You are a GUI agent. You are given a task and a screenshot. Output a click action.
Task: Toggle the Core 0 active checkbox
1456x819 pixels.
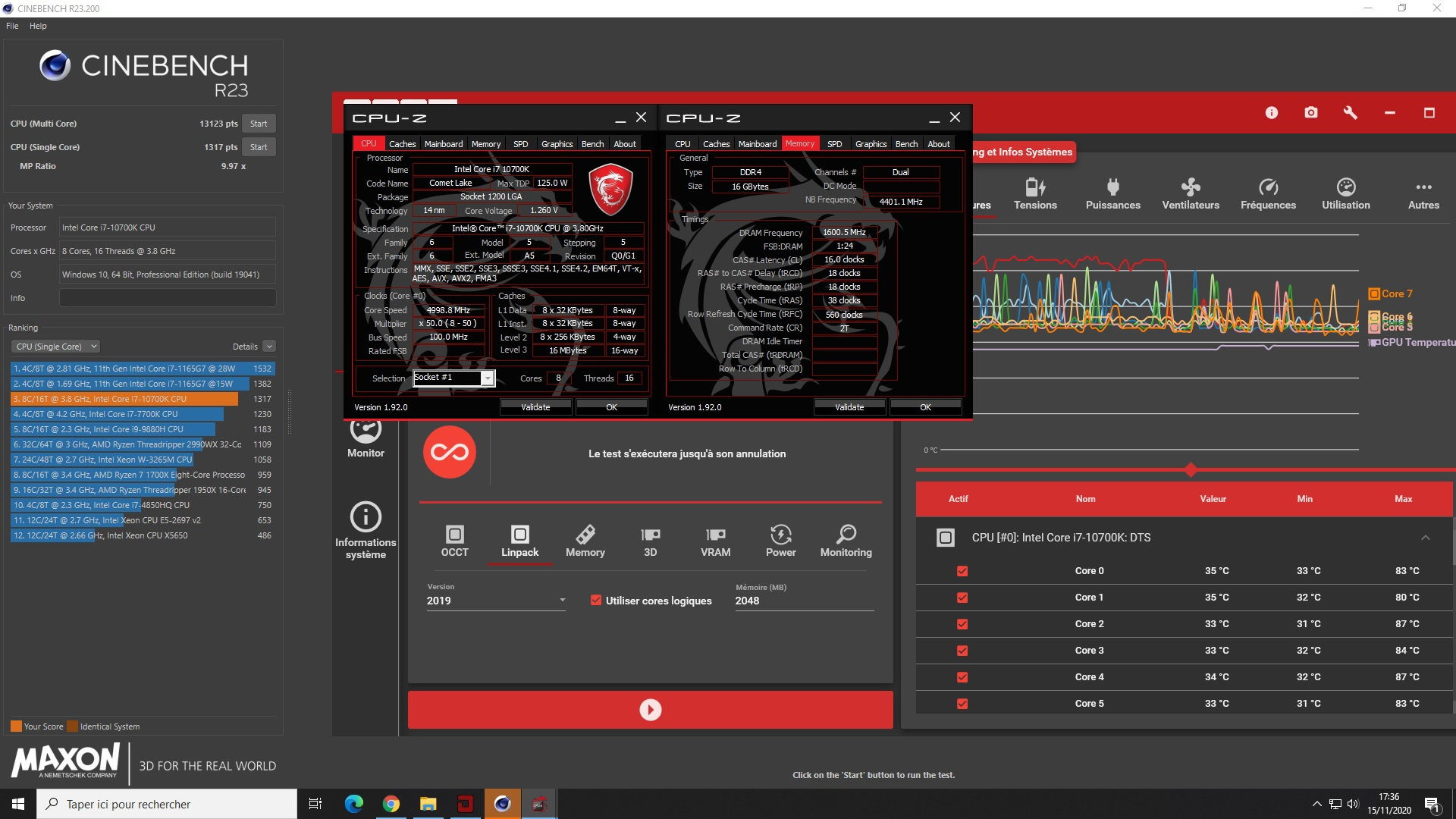pos(962,571)
